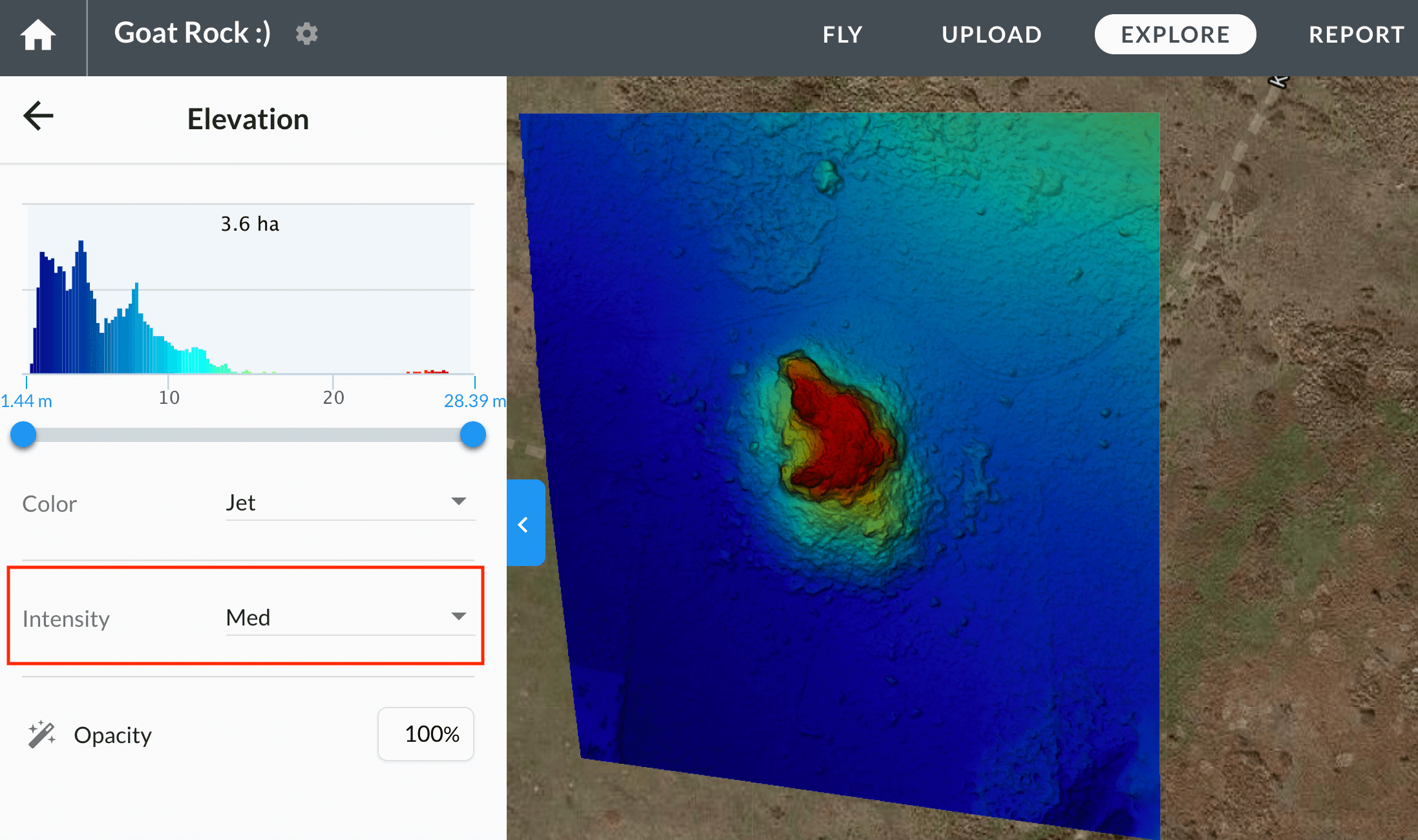Click the Opacity magic wand icon

point(42,735)
